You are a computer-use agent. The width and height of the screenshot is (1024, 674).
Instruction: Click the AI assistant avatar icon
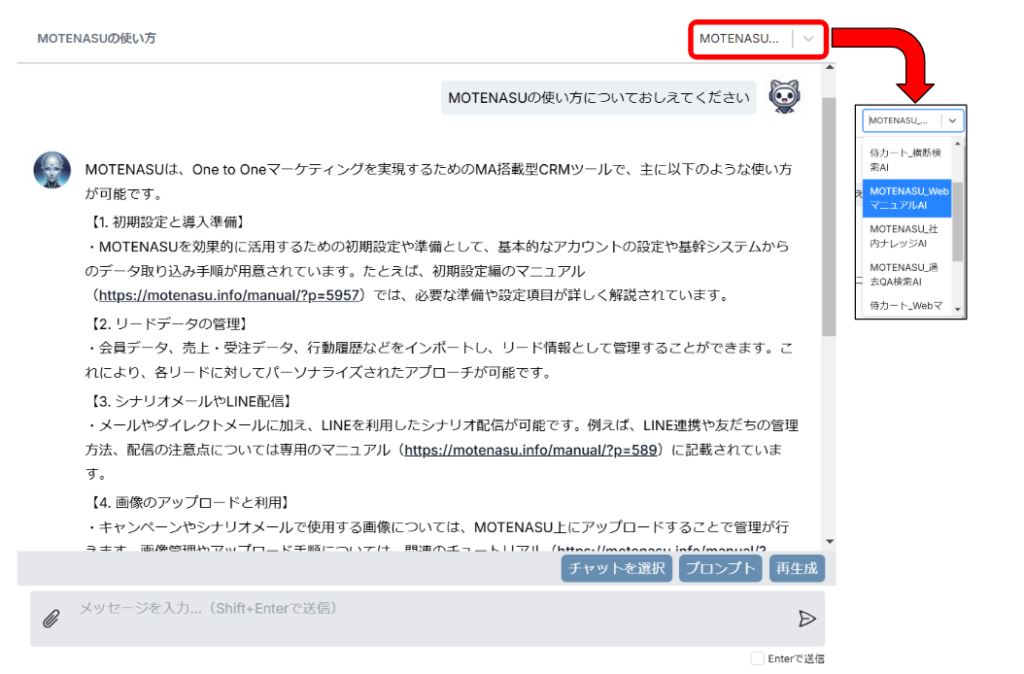click(x=52, y=170)
